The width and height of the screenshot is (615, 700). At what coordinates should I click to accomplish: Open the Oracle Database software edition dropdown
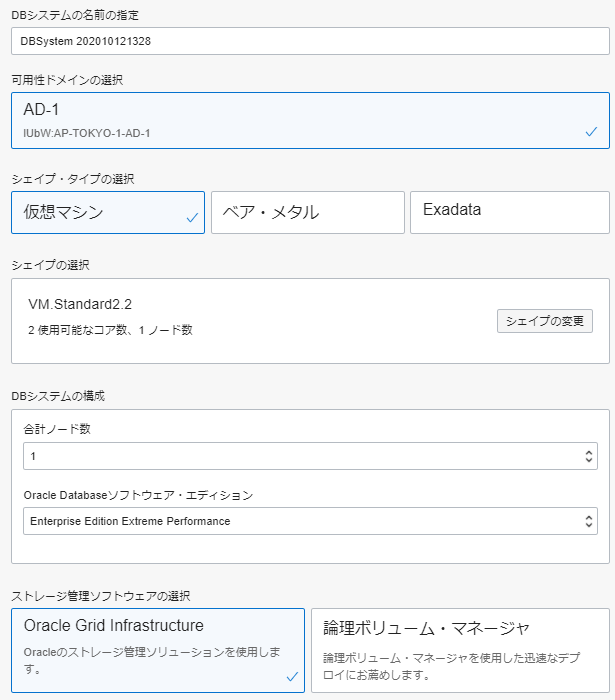310,521
